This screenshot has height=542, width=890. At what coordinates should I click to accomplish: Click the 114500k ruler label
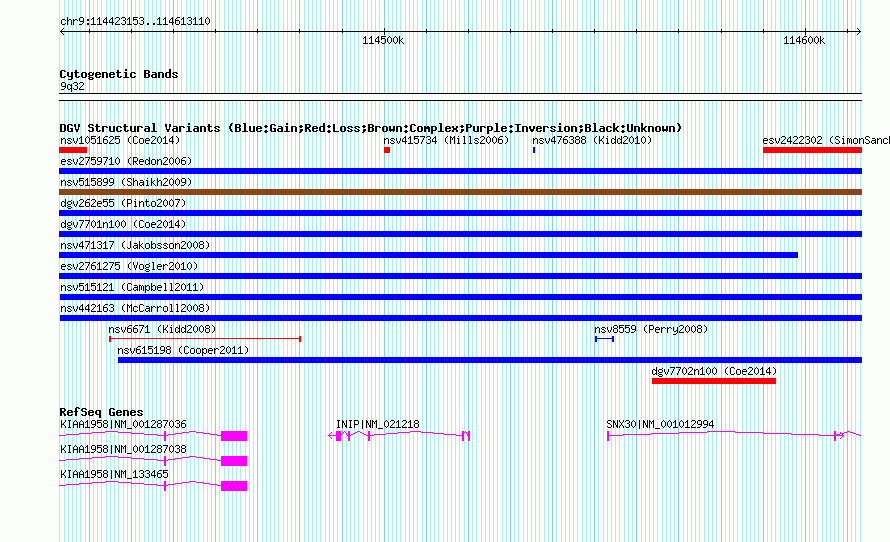pos(383,40)
